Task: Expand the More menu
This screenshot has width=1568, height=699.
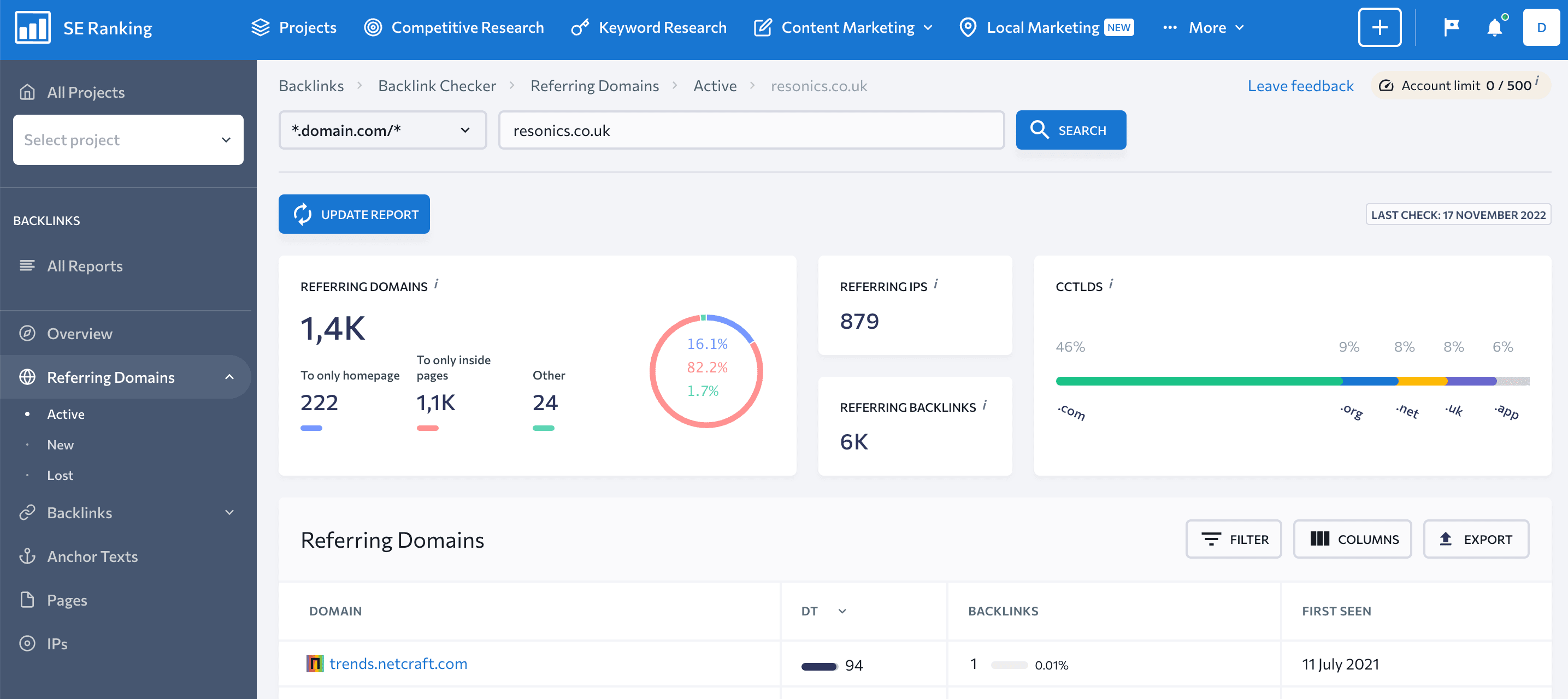Action: pyautogui.click(x=1203, y=27)
